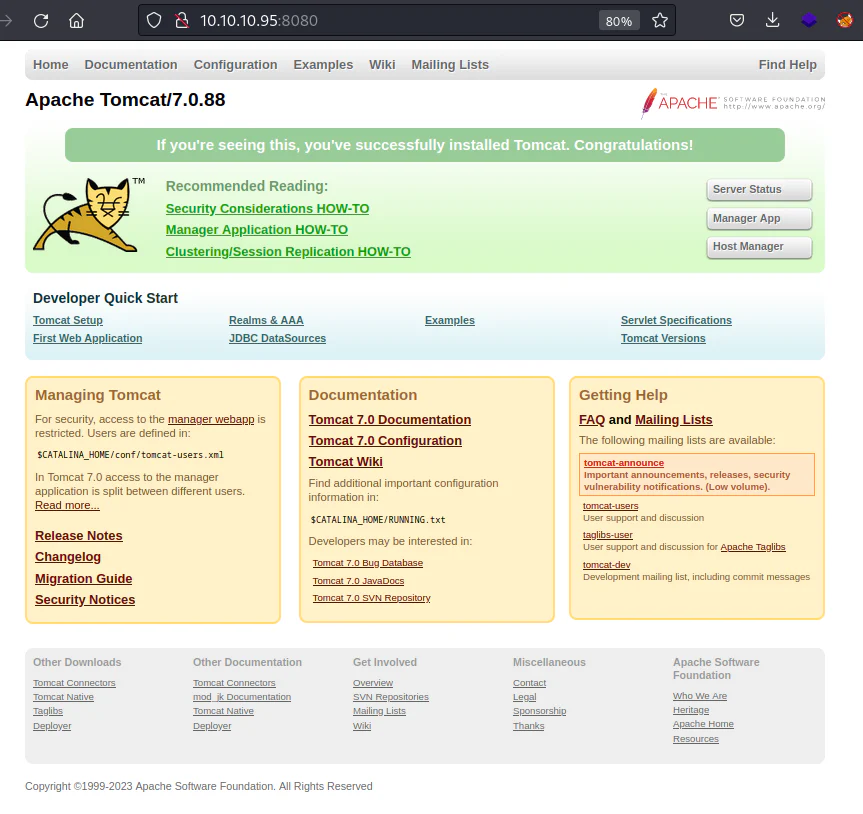
Task: Open the Apache Taglibs link
Action: click(x=753, y=547)
